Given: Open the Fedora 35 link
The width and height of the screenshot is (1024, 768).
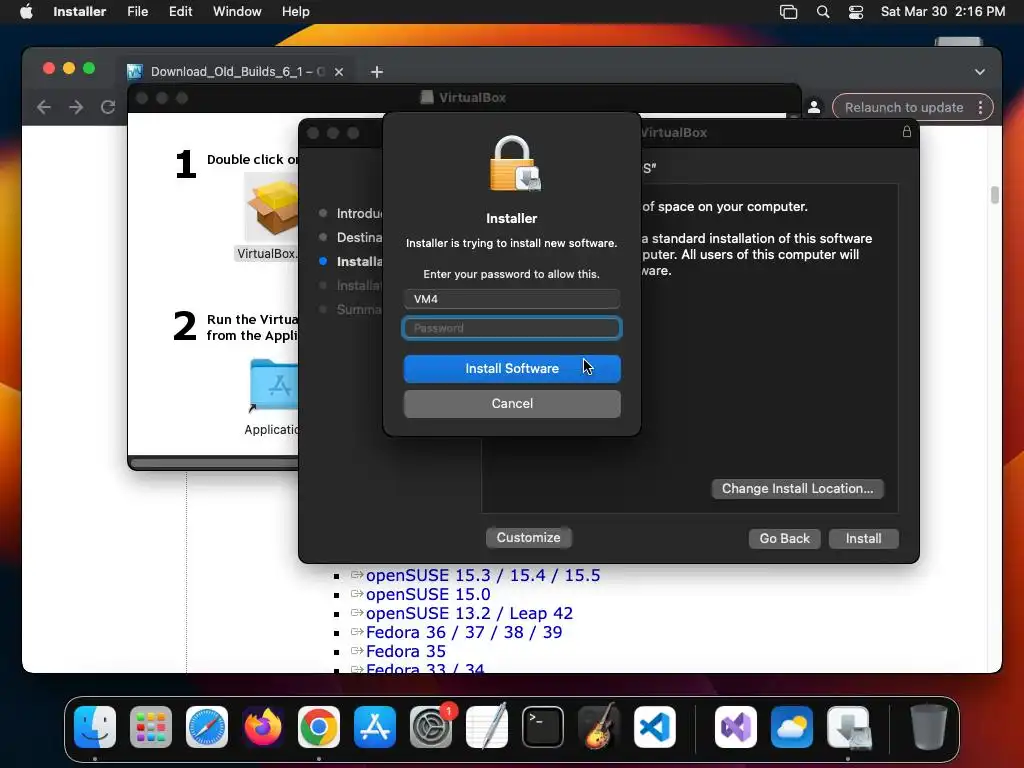Looking at the screenshot, I should click(x=406, y=651).
